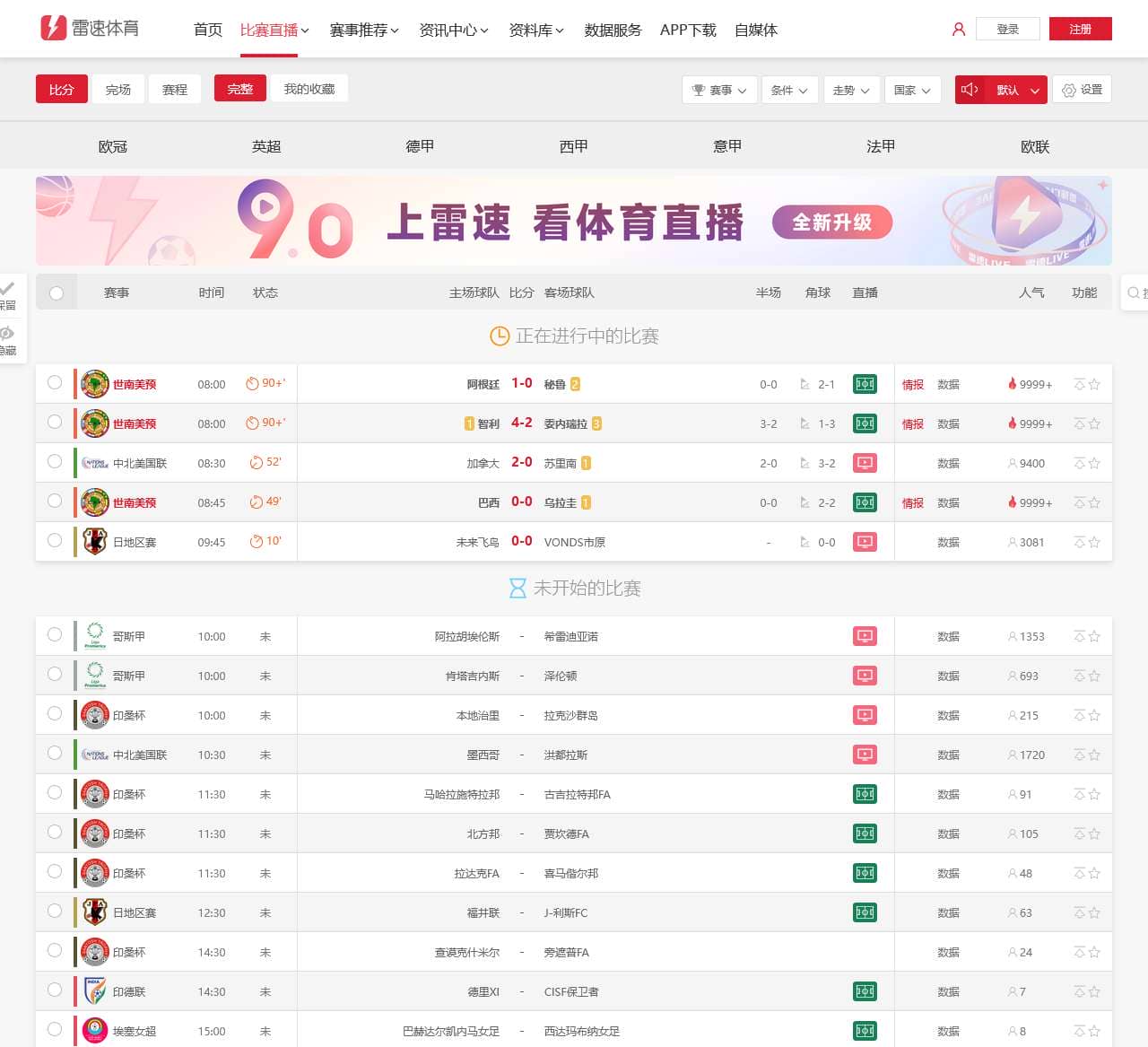This screenshot has height=1047, width=1148.
Task: Favorite the 加拿大 vs 苏里南 match star
Action: pos(1094,463)
